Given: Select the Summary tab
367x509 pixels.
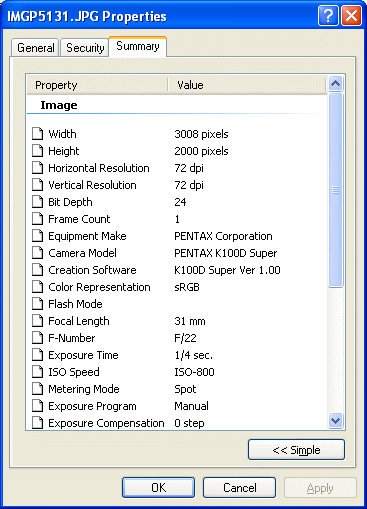Looking at the screenshot, I should (x=138, y=46).
